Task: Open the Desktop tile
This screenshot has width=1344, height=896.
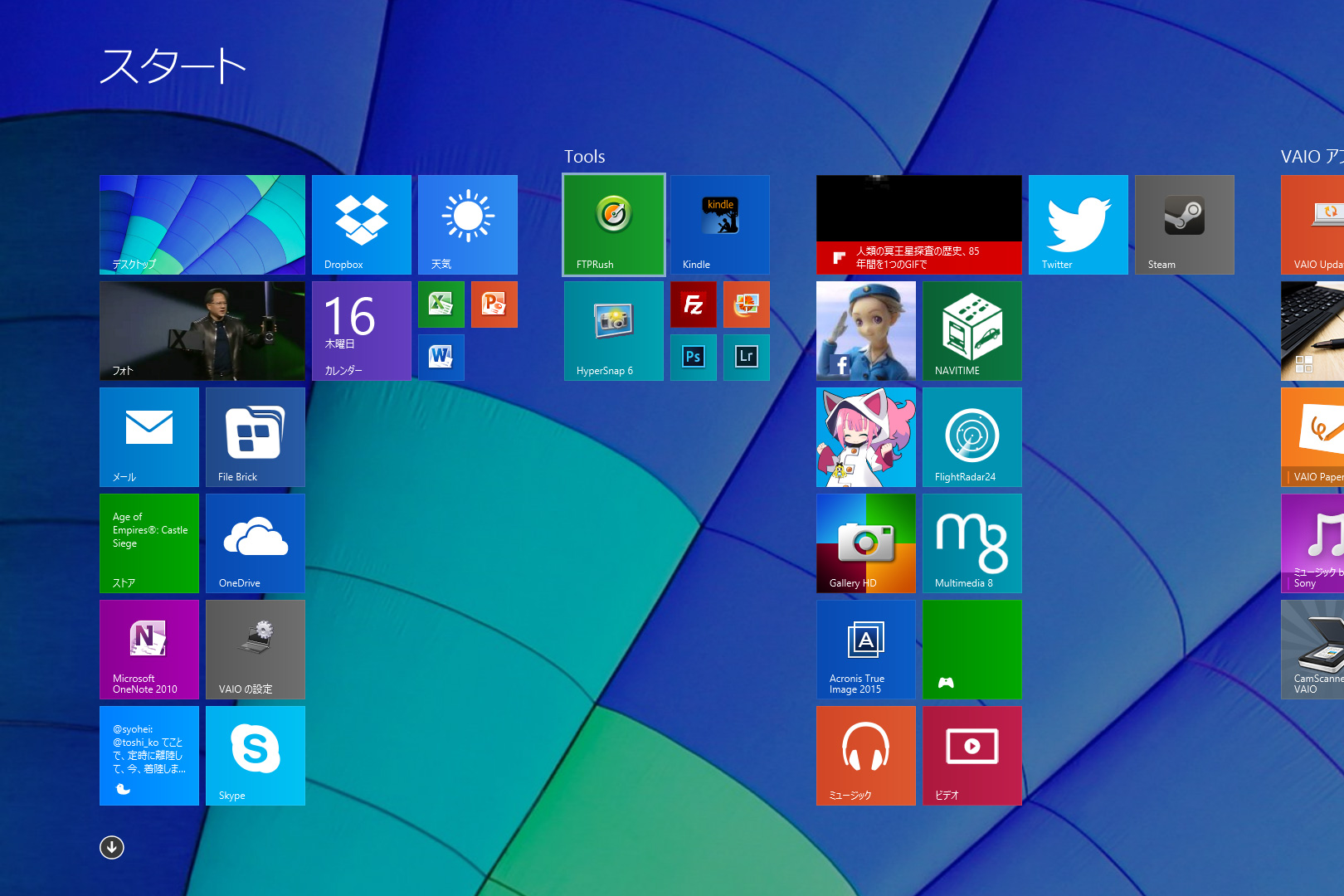Action: (202, 224)
